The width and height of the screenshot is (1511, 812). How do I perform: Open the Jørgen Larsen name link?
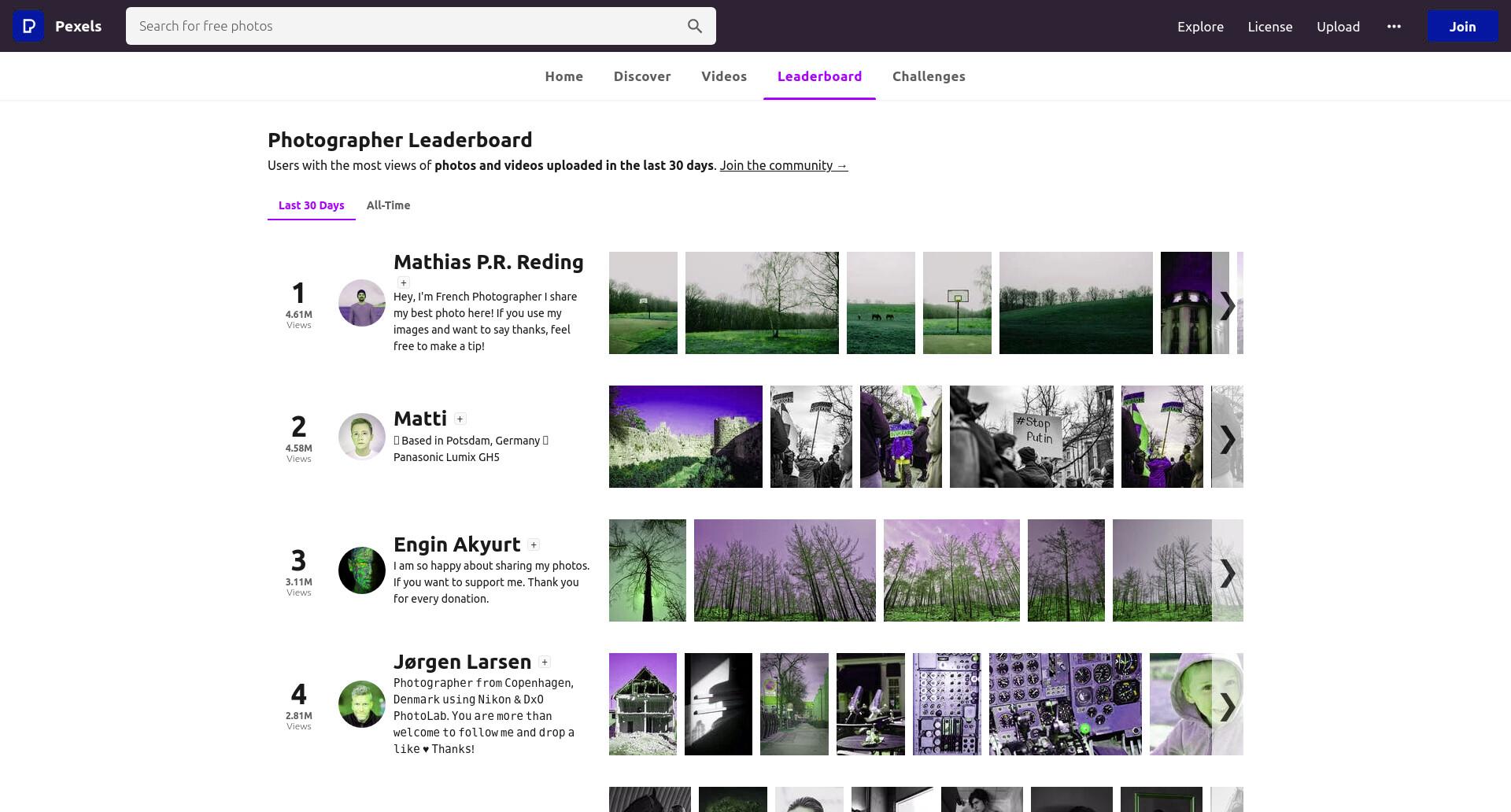(x=463, y=662)
